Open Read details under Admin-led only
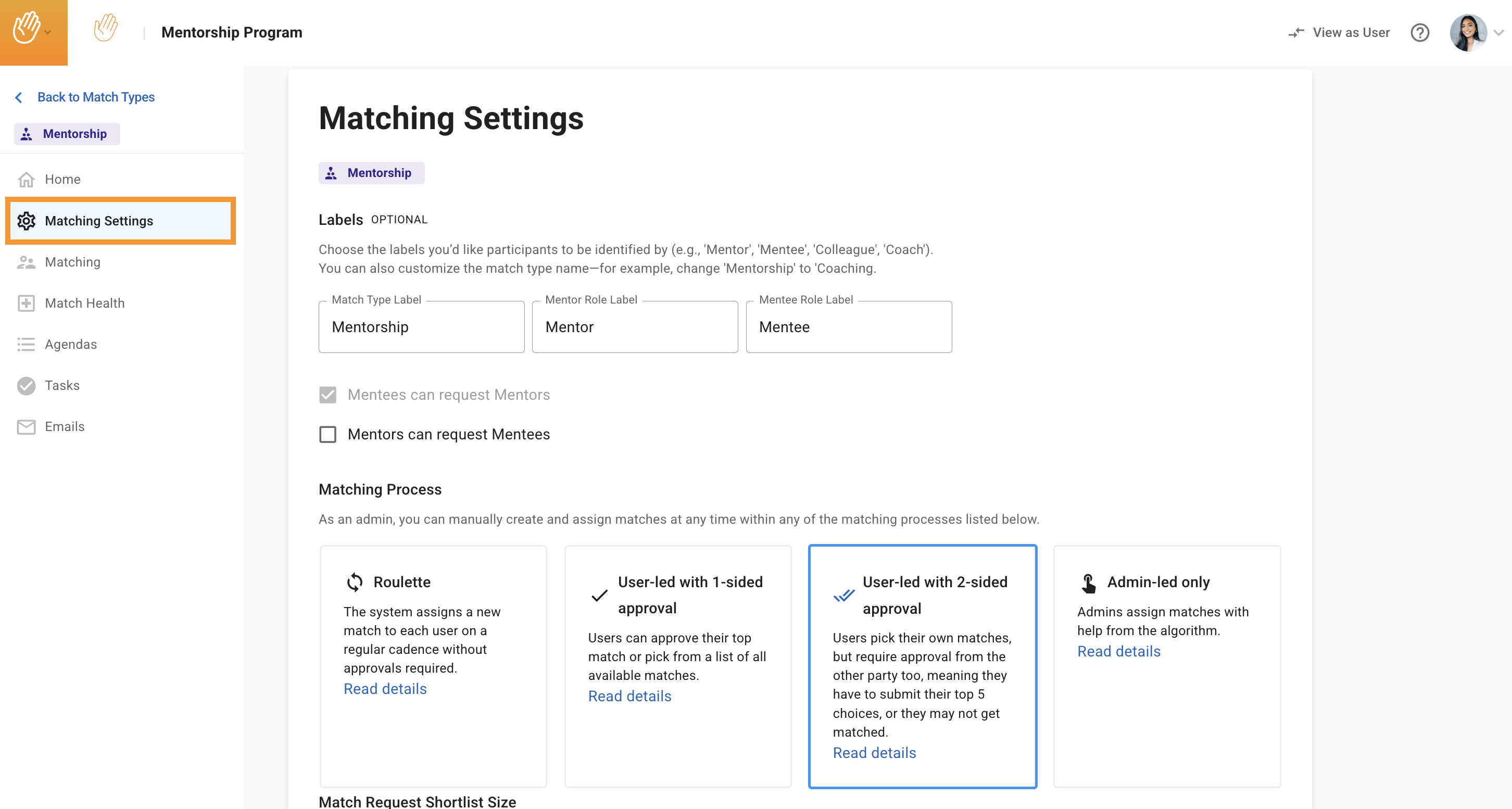 pos(1118,651)
